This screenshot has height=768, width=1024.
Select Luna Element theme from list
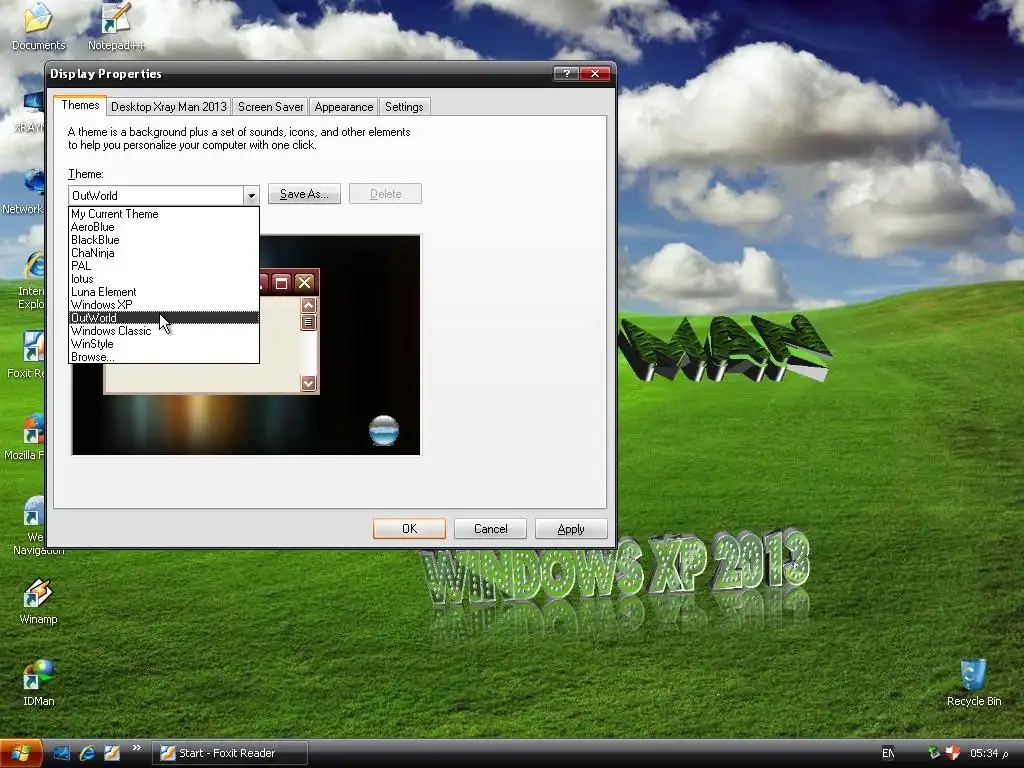coord(164,292)
